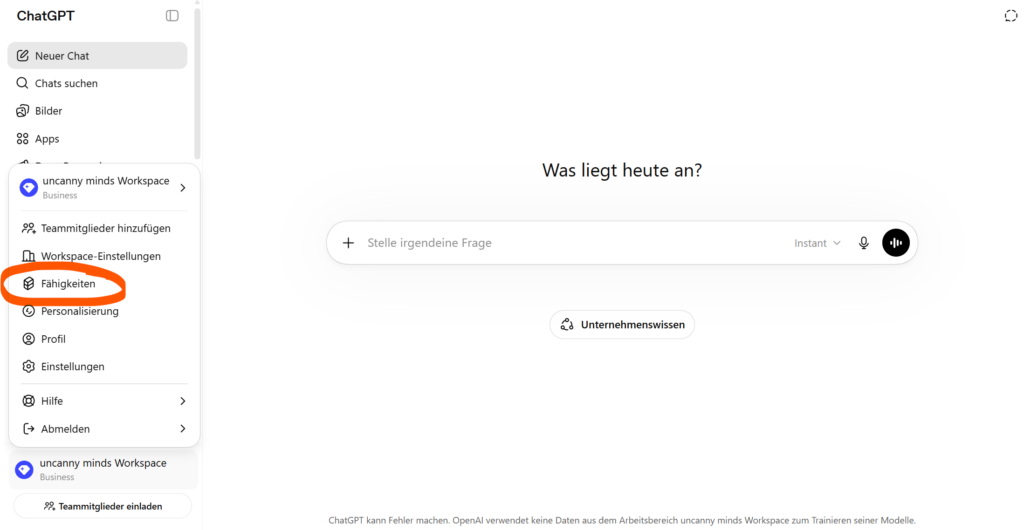Screen dimensions: 1024x530
Task: Open the Apps section
Action: (x=47, y=139)
